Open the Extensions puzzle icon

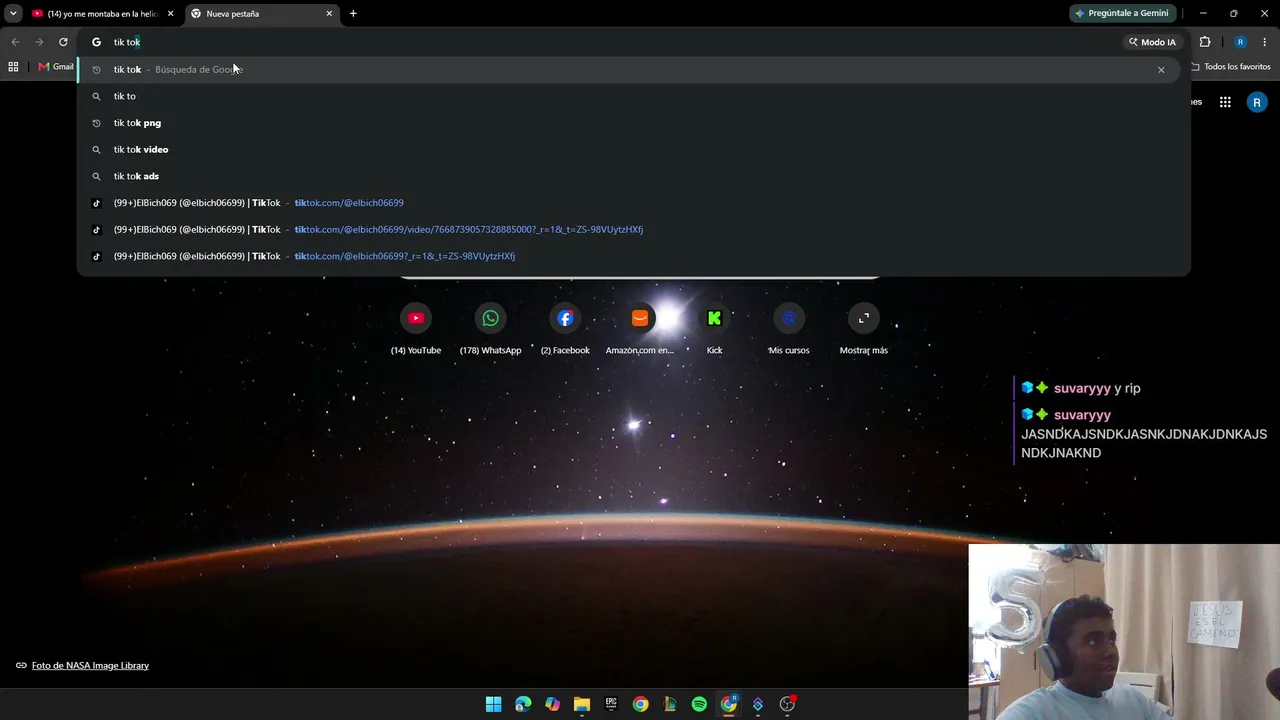click(x=1205, y=42)
